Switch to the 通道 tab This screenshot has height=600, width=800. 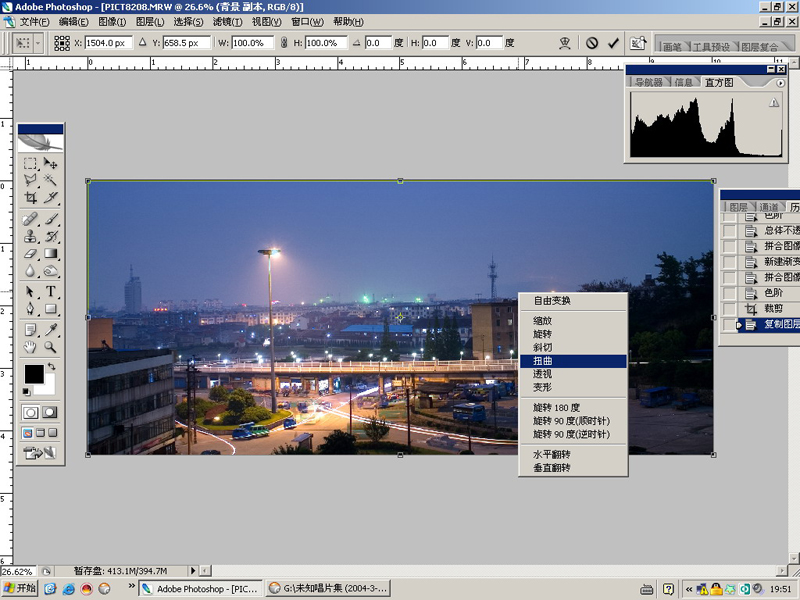(768, 207)
